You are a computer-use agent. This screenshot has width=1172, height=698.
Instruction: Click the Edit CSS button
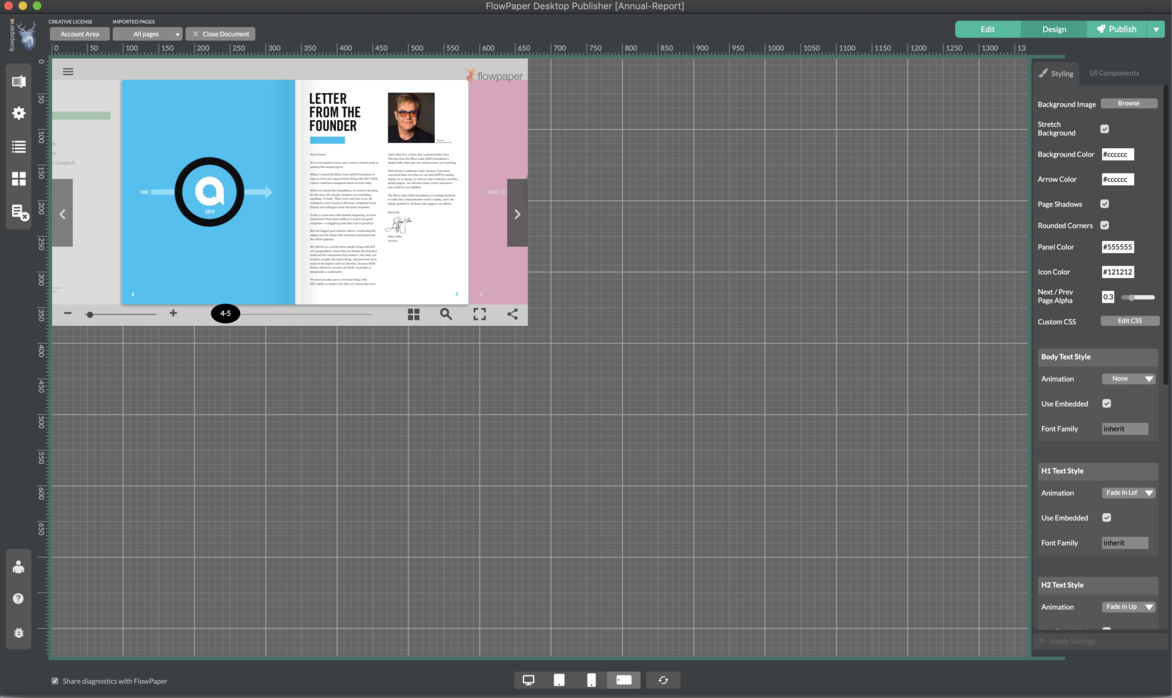(1129, 321)
